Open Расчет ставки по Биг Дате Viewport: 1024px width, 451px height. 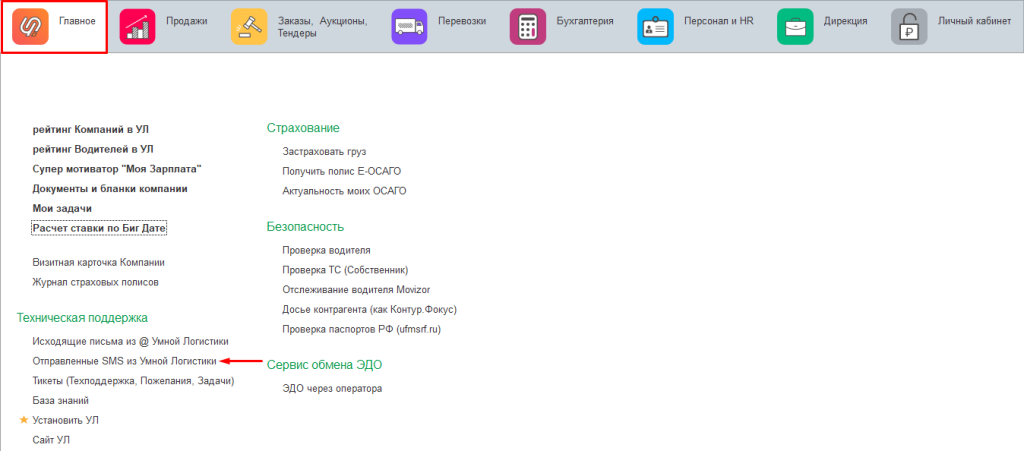[x=99, y=228]
